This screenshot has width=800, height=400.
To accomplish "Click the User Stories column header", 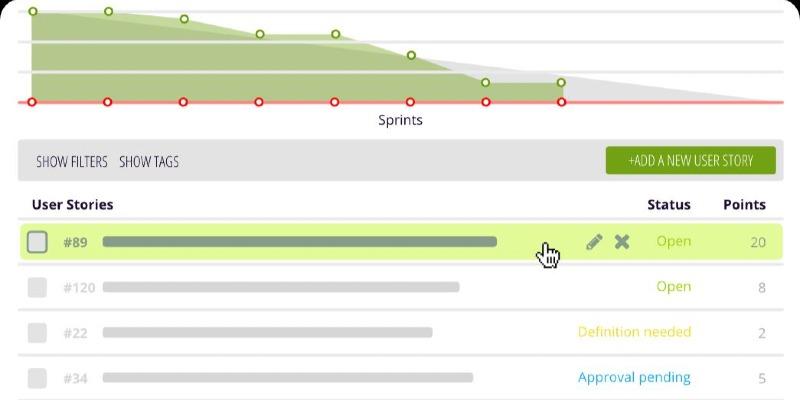I will click(x=72, y=205).
